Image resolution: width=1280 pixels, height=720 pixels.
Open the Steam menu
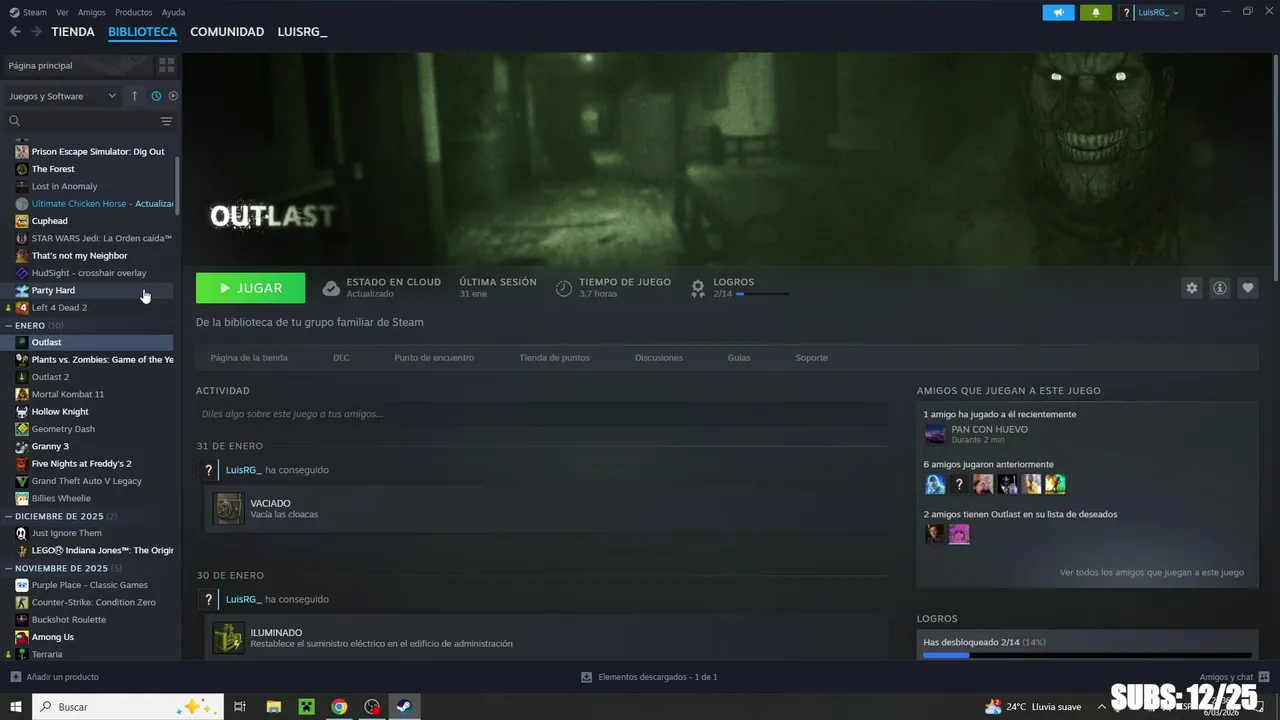click(28, 12)
